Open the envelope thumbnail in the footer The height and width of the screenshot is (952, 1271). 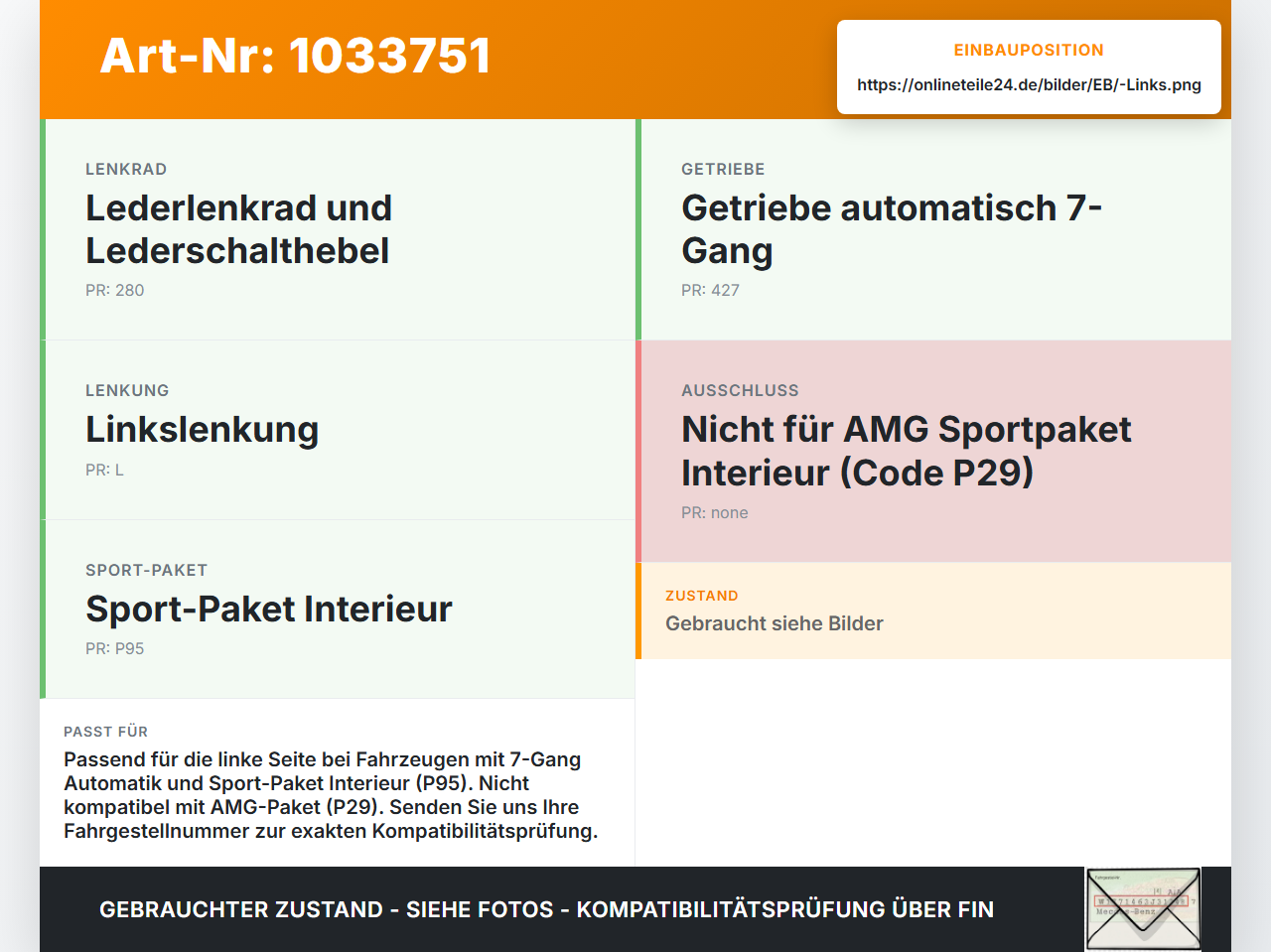(x=1143, y=909)
